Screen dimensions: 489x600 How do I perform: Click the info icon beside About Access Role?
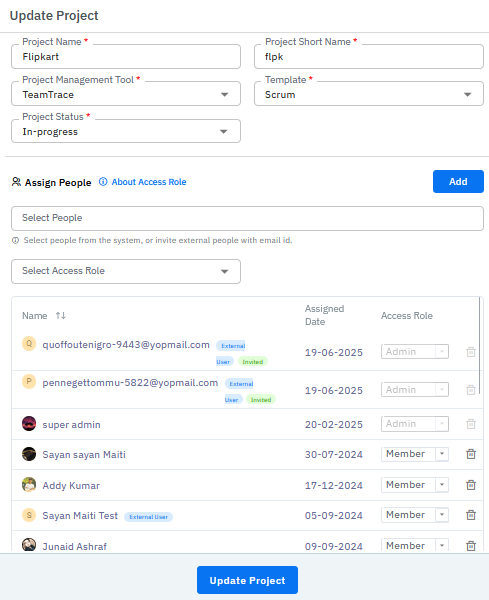click(103, 182)
